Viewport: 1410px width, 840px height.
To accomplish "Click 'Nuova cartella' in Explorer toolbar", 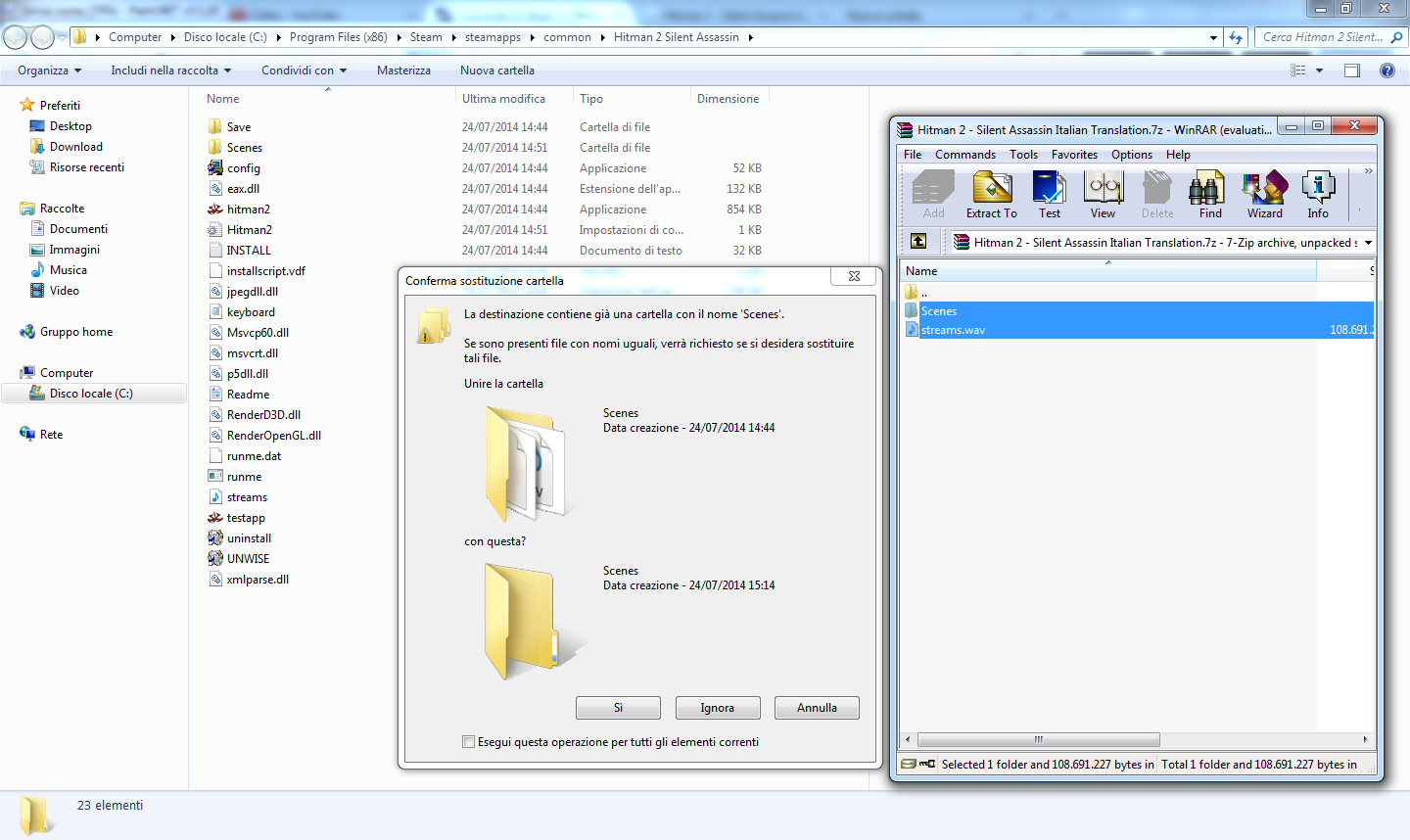I will point(497,70).
